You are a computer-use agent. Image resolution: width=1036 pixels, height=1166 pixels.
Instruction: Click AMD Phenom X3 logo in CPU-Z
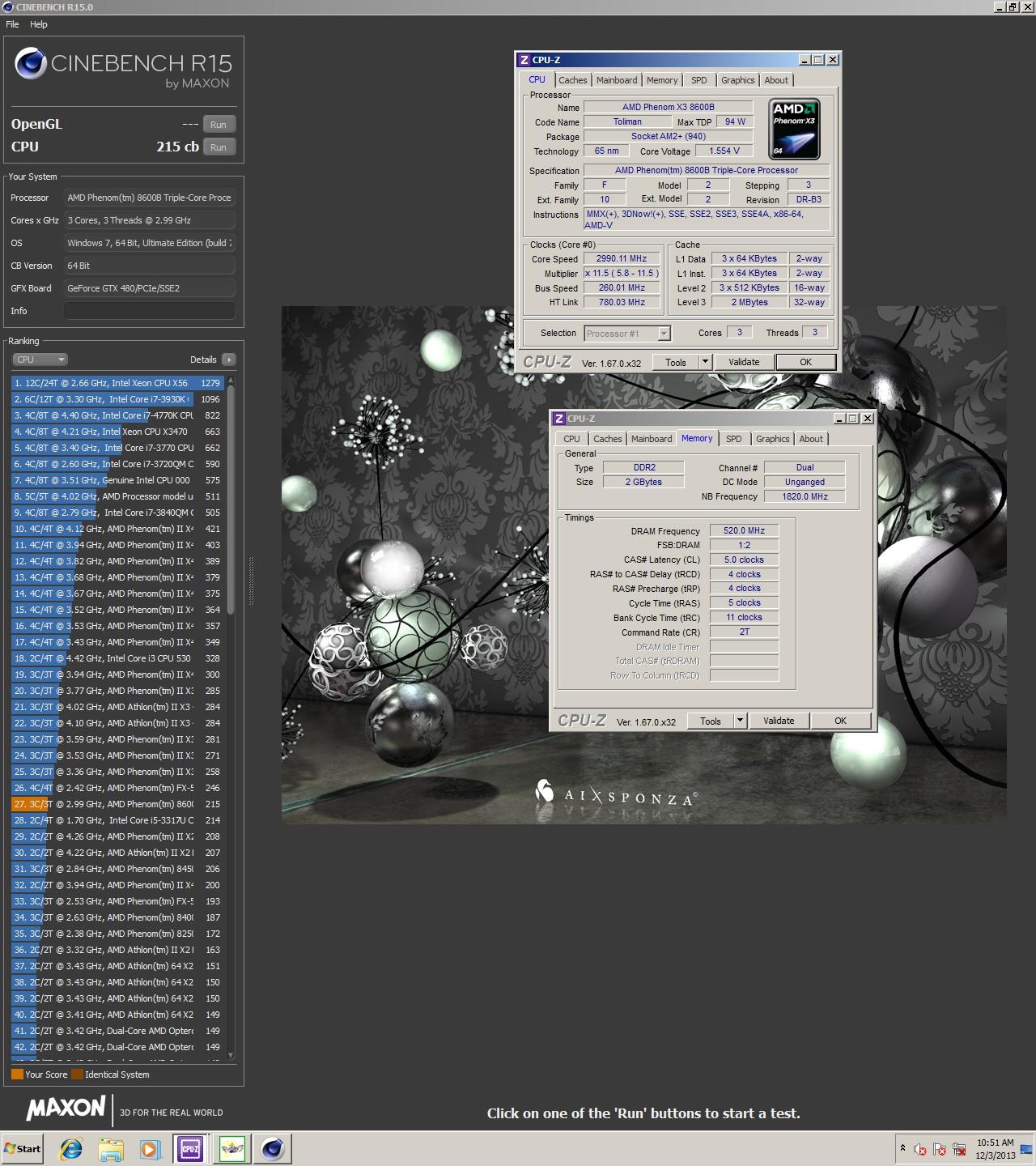click(795, 129)
